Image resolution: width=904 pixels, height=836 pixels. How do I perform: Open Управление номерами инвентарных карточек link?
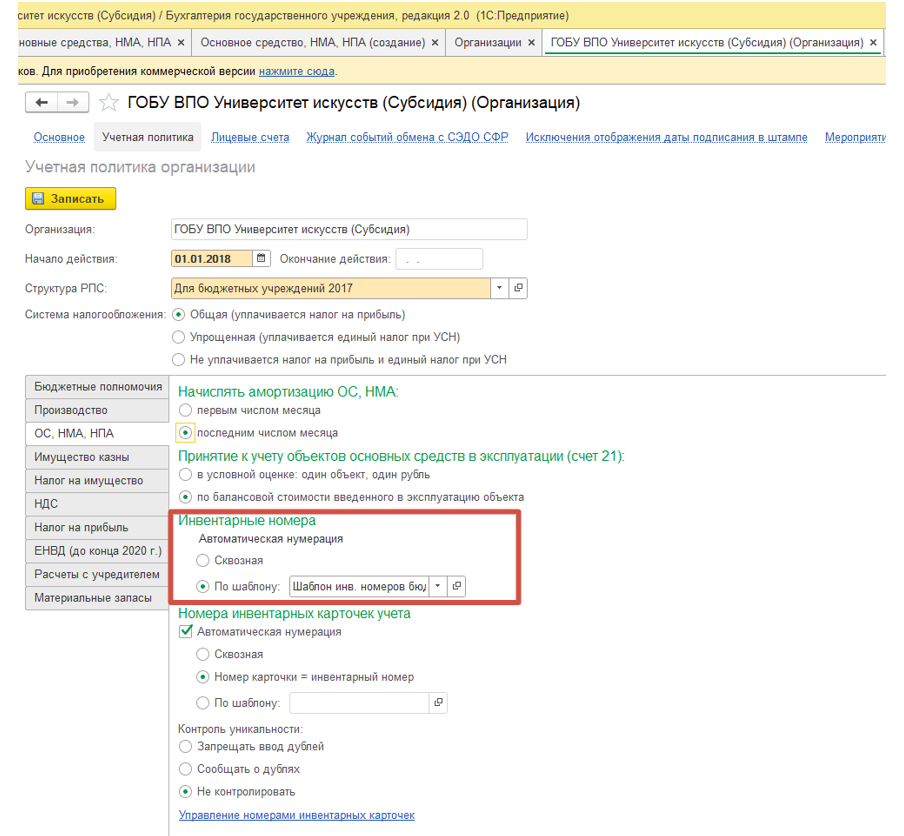coord(296,815)
